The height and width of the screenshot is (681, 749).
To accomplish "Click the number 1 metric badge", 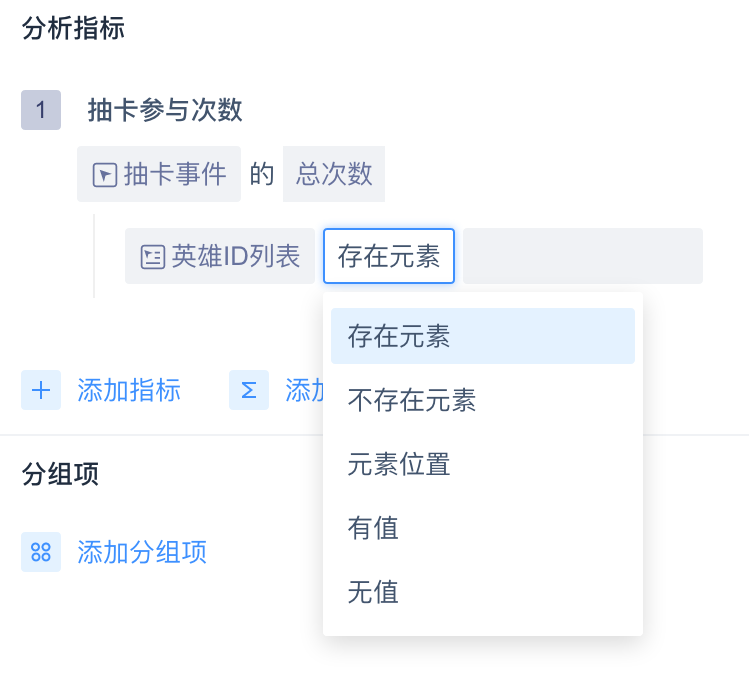I will pyautogui.click(x=41, y=110).
